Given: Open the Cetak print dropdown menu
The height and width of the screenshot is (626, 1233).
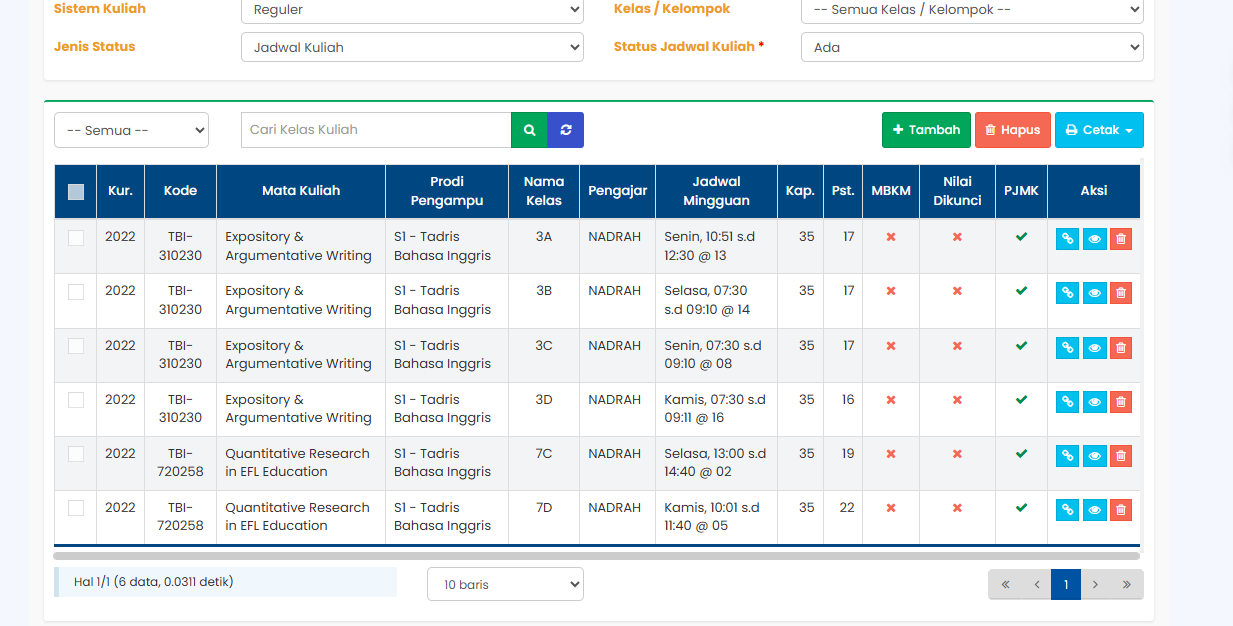Looking at the screenshot, I should point(1098,130).
